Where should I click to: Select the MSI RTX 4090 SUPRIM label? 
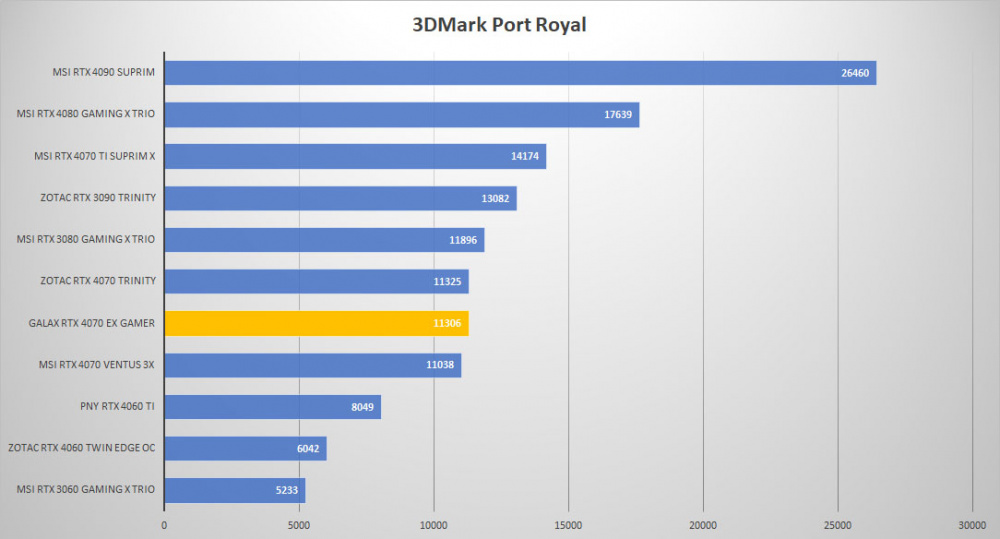pyautogui.click(x=103, y=72)
